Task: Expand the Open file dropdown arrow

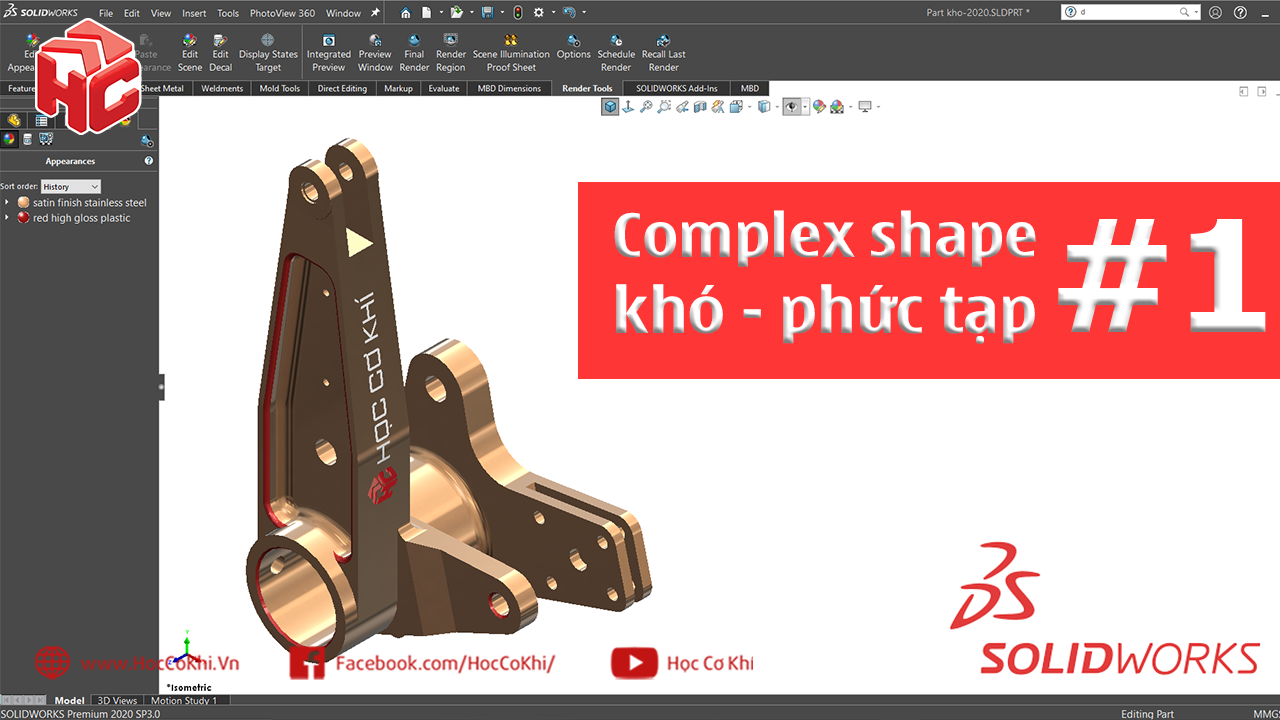Action: click(x=470, y=13)
